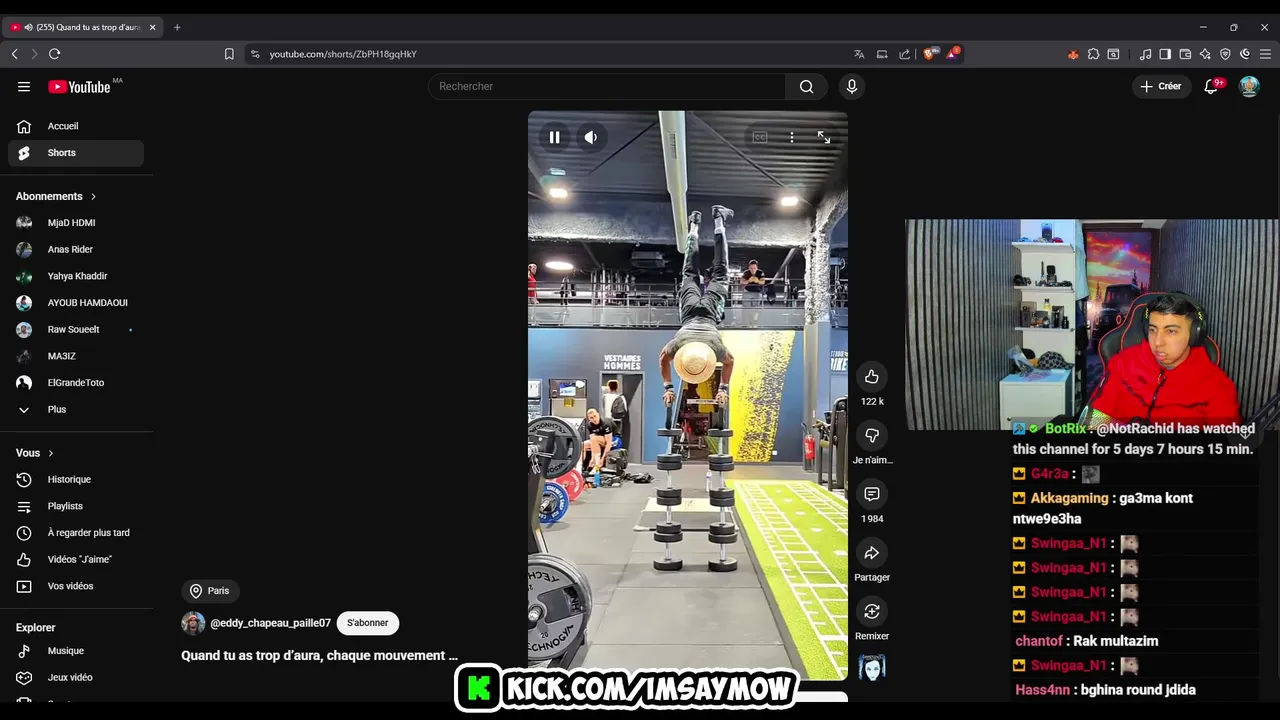
Task: Expand the Vous section
Action: pyautogui.click(x=35, y=453)
